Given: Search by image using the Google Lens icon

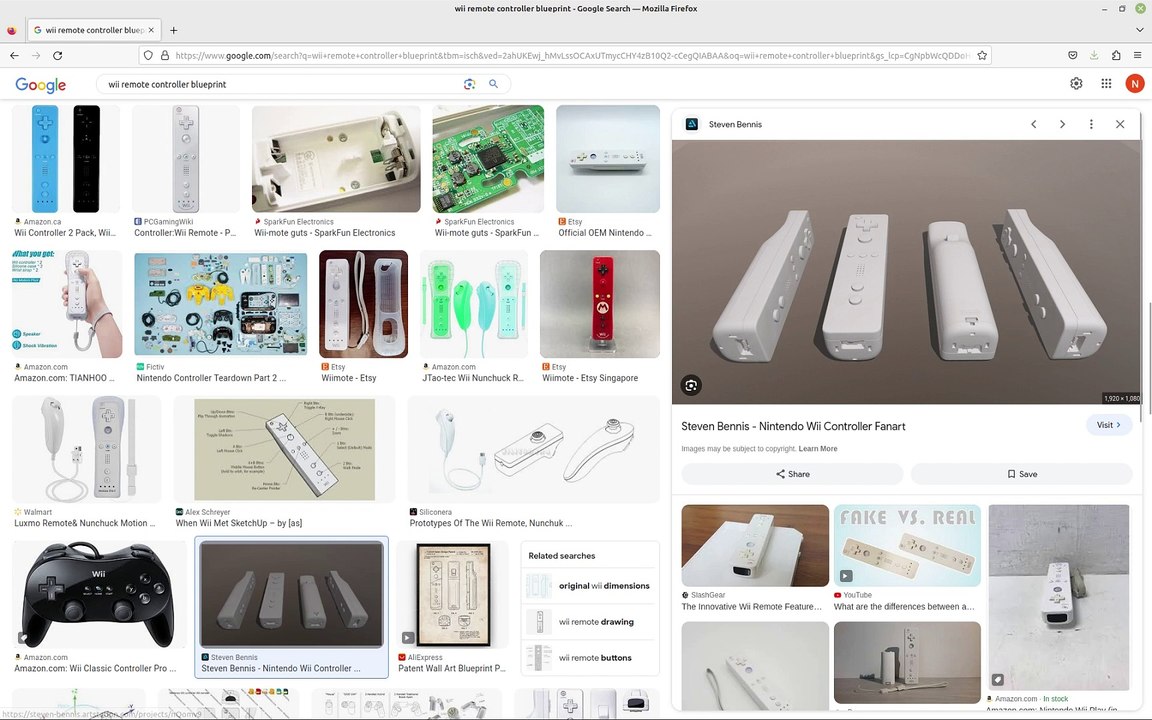Looking at the screenshot, I should pos(469,84).
